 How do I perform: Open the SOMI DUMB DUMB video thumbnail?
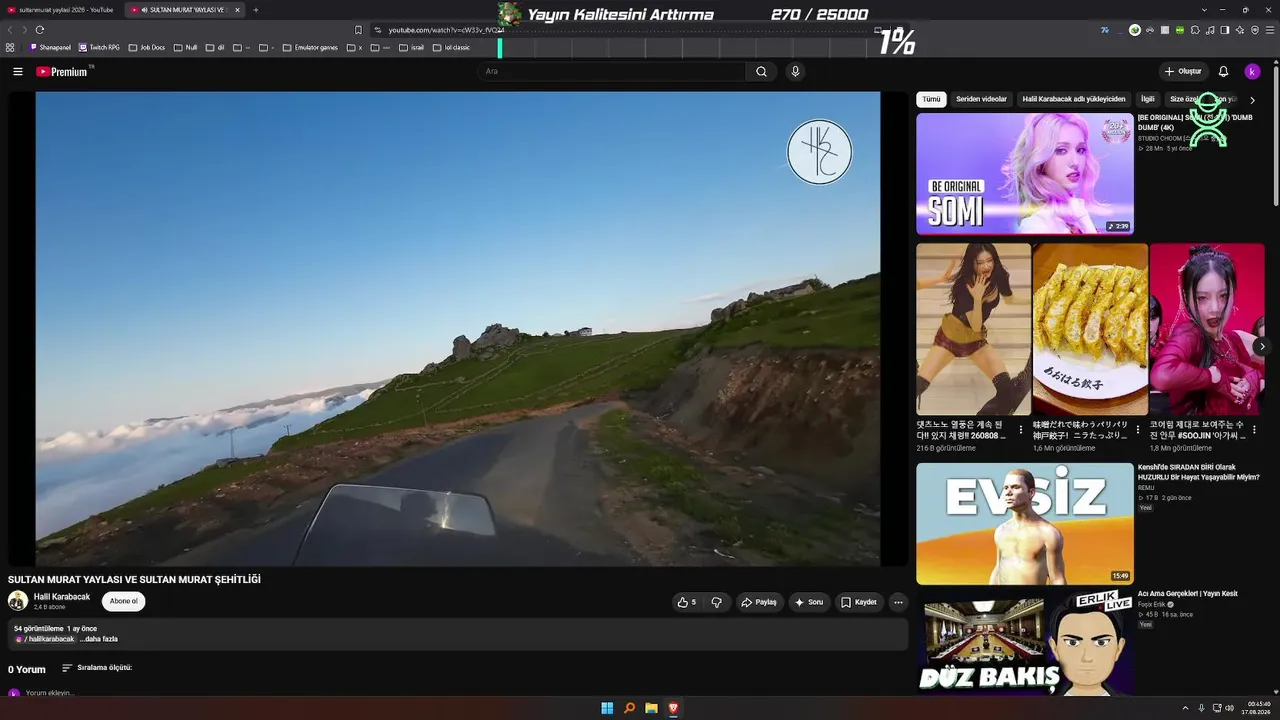tap(1025, 174)
